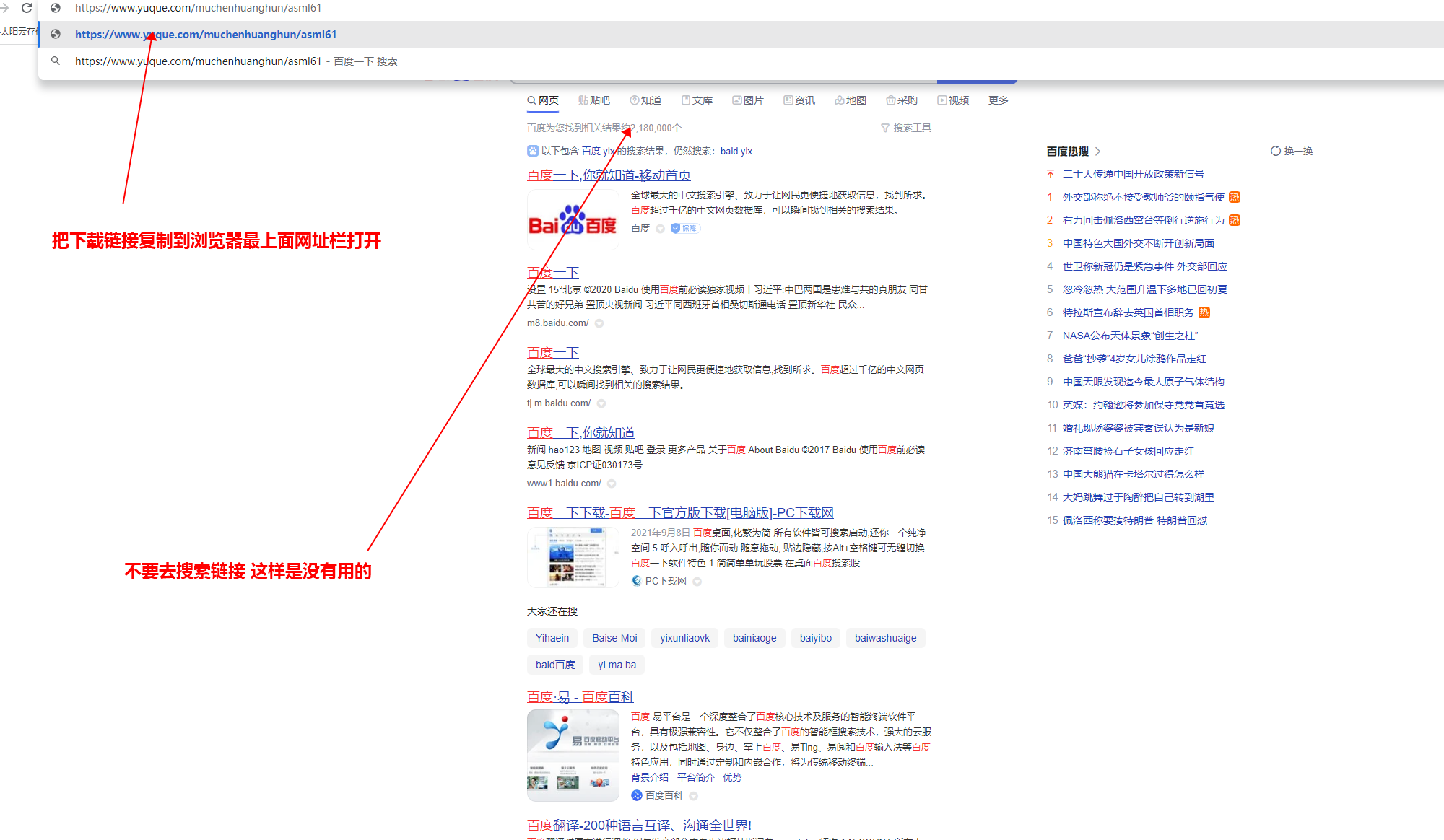This screenshot has height=840, width=1444.
Task: Click the 地图 category icon
Action: 839,100
